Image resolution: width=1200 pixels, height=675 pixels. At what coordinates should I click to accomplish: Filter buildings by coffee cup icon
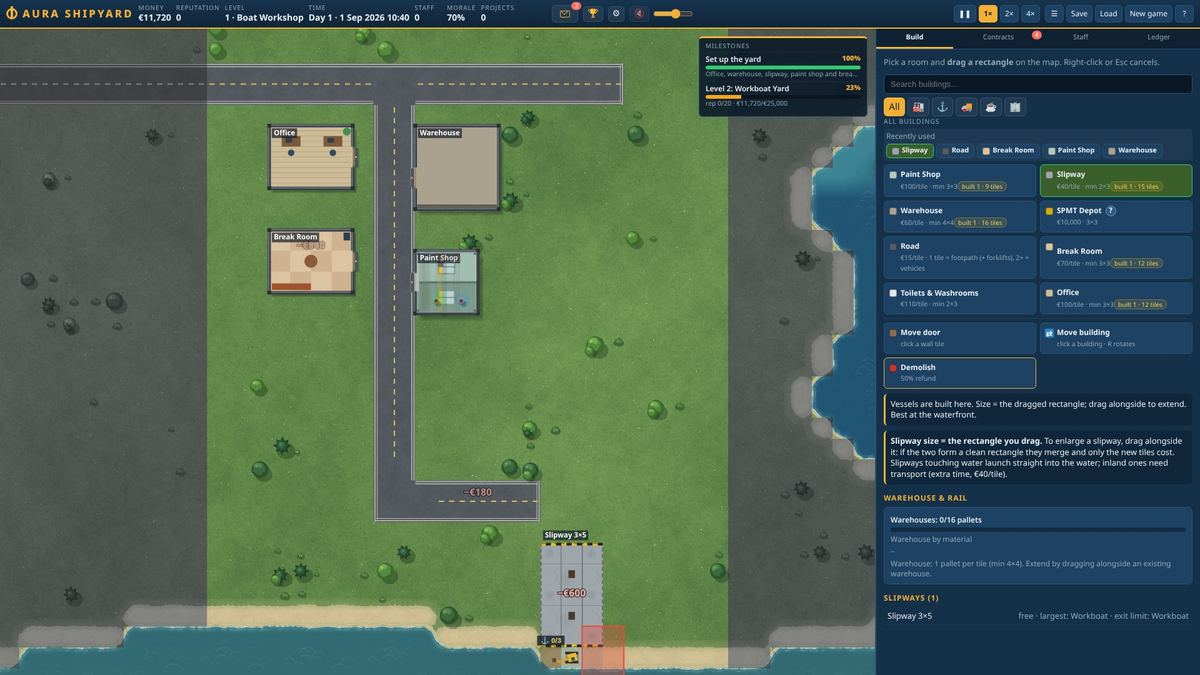tap(990, 107)
